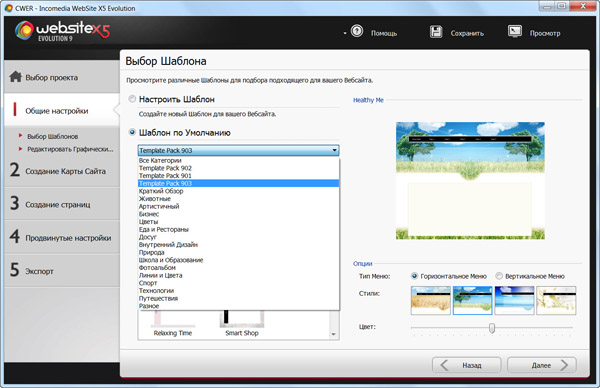The image size is (600, 388).
Task: Pick Внутренний Дизайн in the list
Action: click(x=238, y=245)
